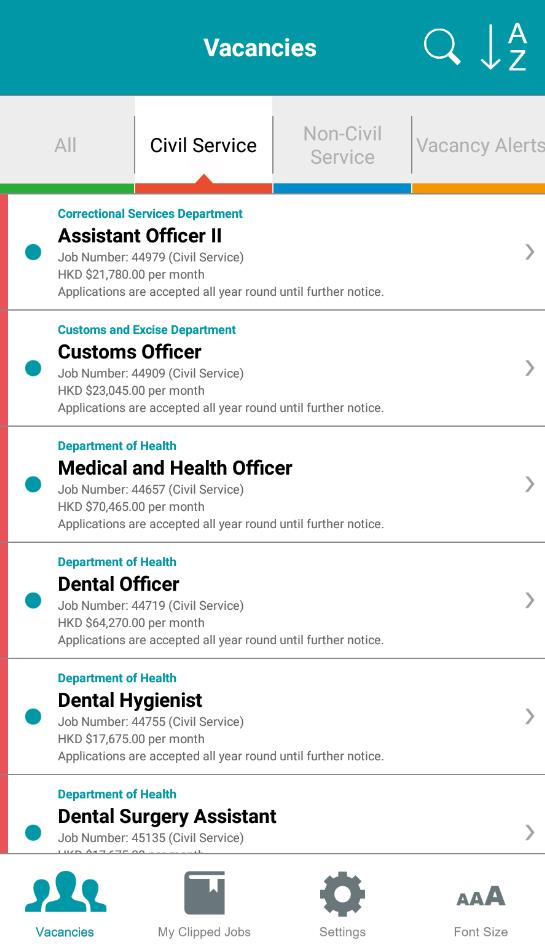The image size is (545, 950).
Task: Open the Vacancies people icon
Action: [65, 892]
